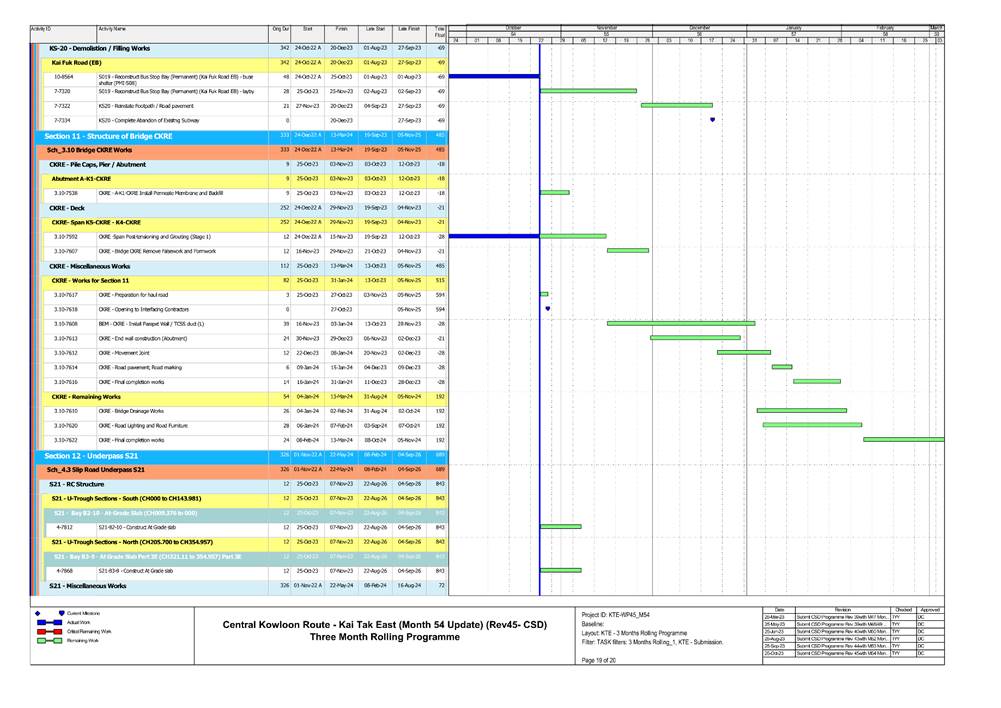The height and width of the screenshot is (708, 1001).
Task: Click the Total Float column header
Action: click(439, 33)
